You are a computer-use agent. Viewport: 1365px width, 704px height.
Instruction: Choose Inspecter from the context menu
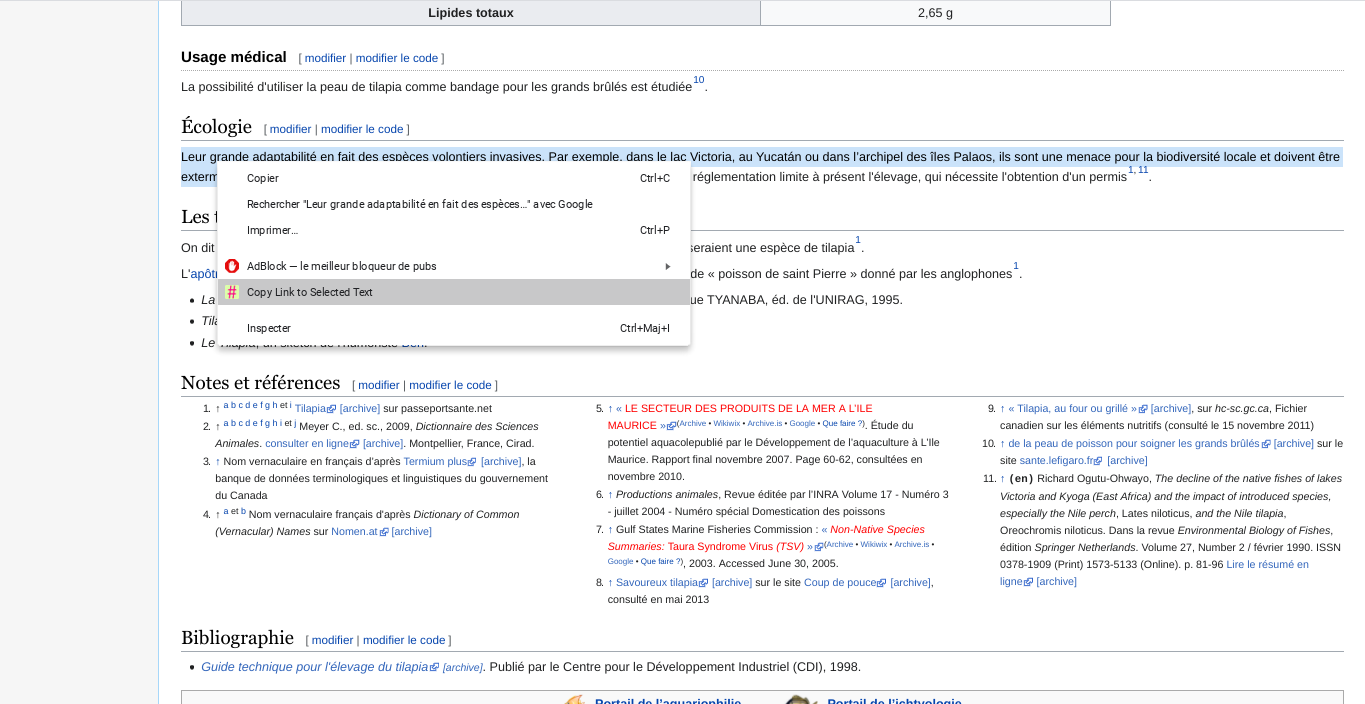454,328
